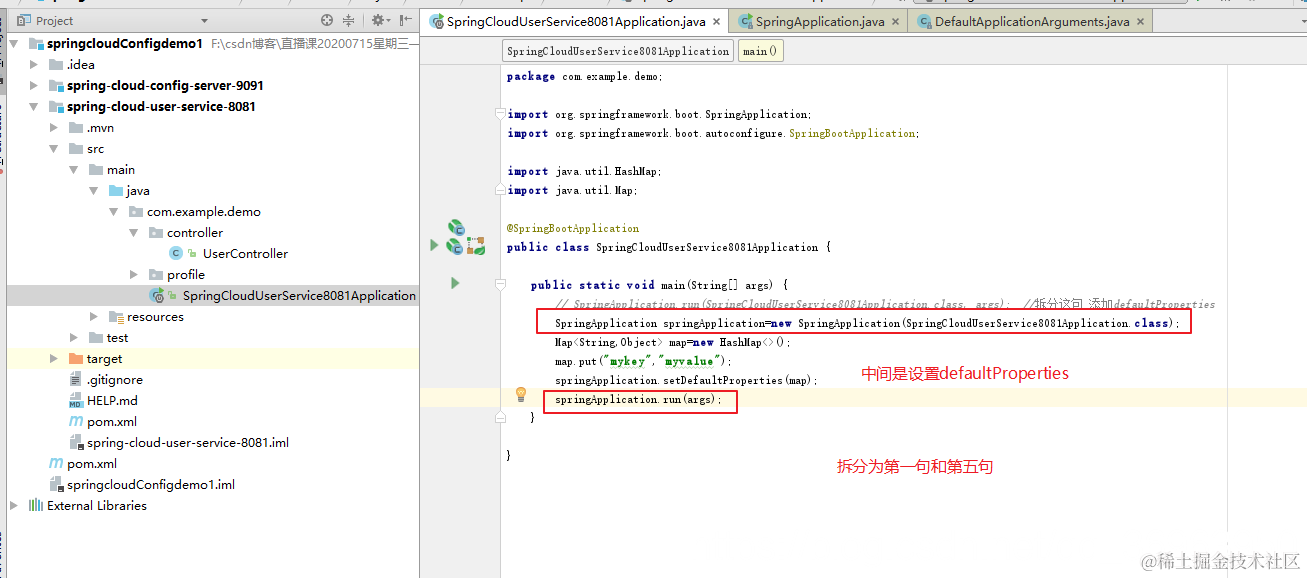The image size is (1307, 578).
Task: Switch to the DefaultApplicationArguments.java tab
Action: [1032, 21]
